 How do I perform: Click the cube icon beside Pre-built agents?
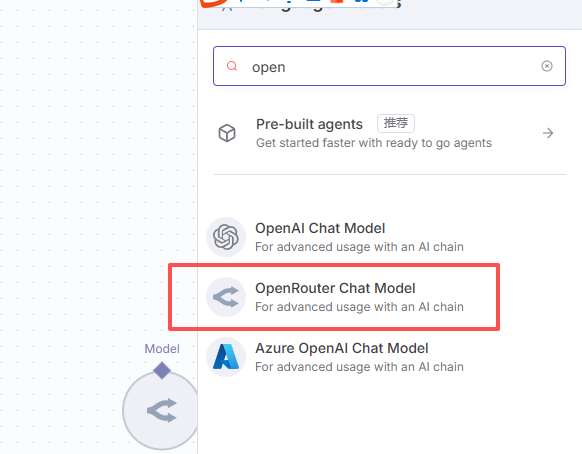click(x=227, y=133)
